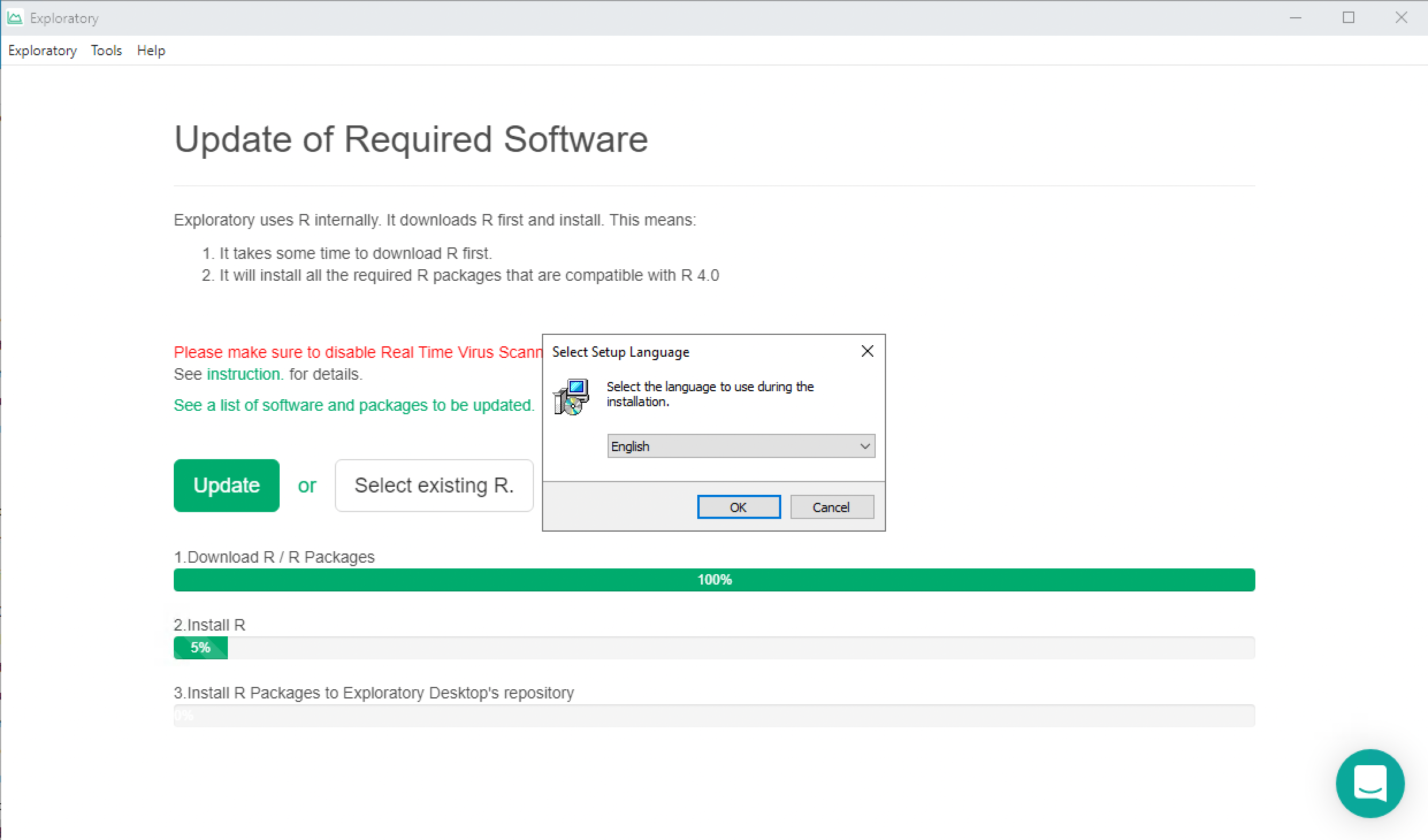The width and height of the screenshot is (1428, 840).
Task: Click the dropdown arrow in language selector
Action: (864, 446)
